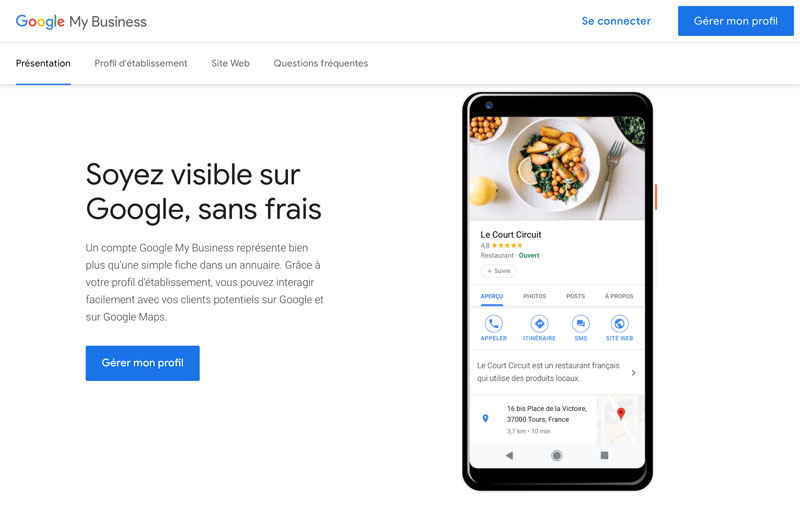Click the Google My Business logo
This screenshot has height=532, width=800.
coord(81,21)
